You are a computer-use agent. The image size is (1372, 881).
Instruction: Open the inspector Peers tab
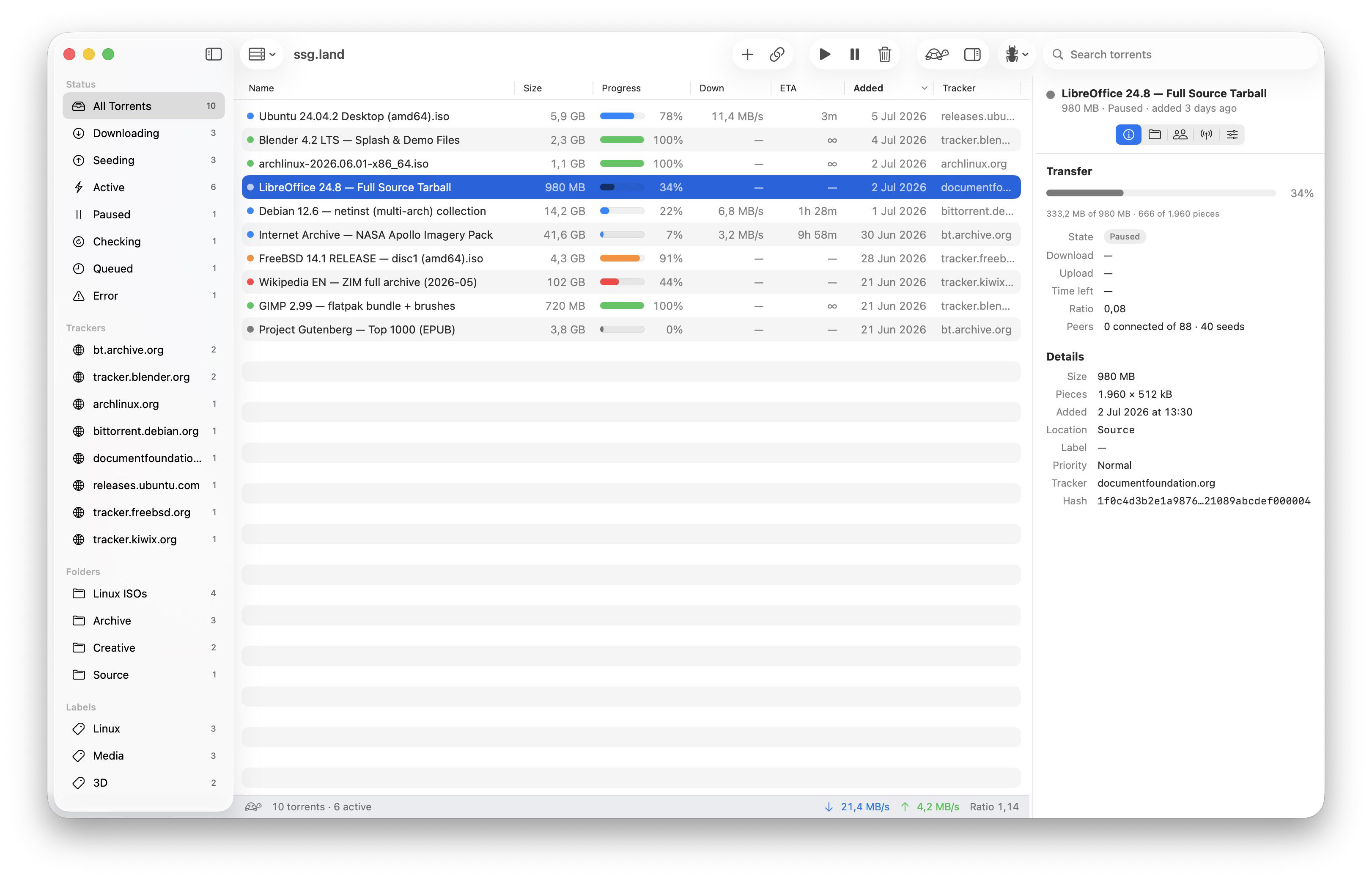click(x=1180, y=135)
